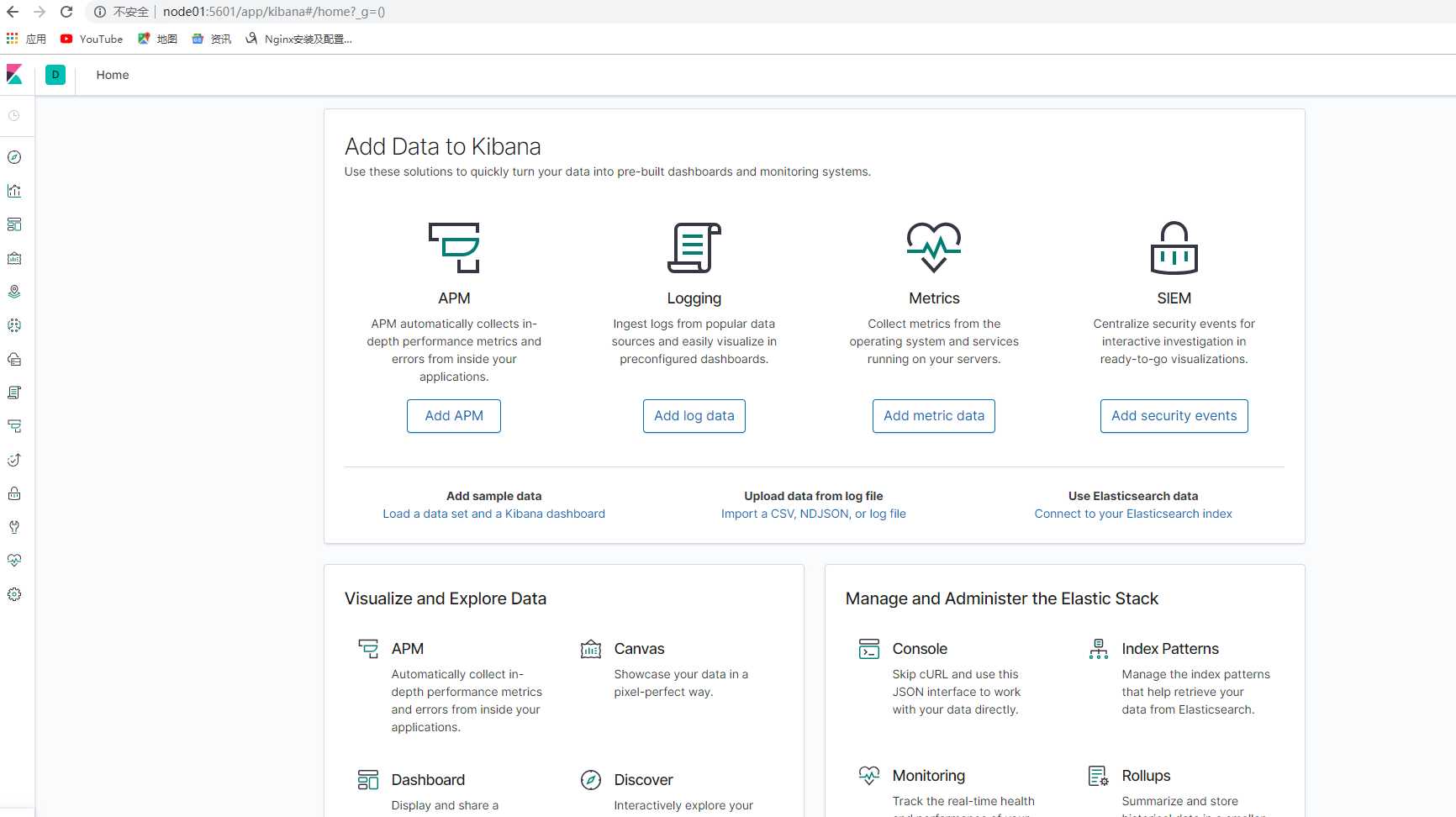Screen dimensions: 1456x817
Task: Reload the page with browser refresh
Action: coord(66,12)
